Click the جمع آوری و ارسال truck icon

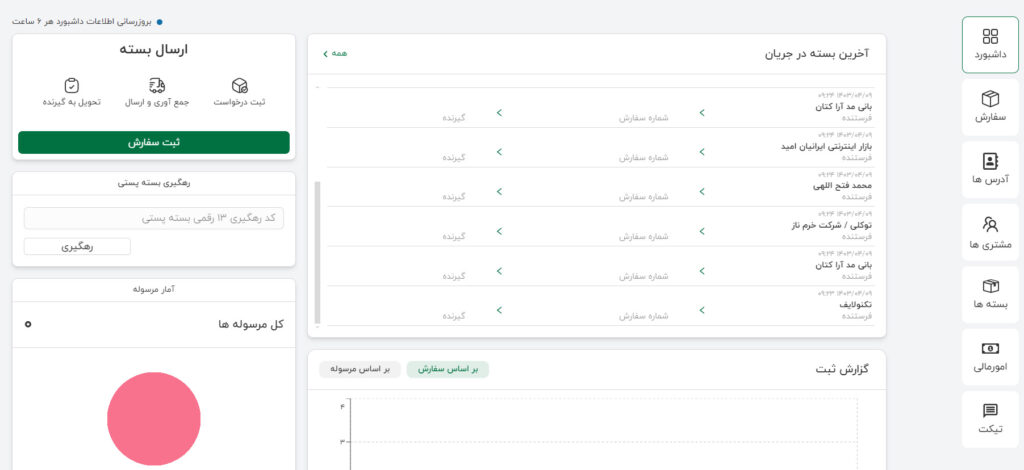tap(157, 86)
